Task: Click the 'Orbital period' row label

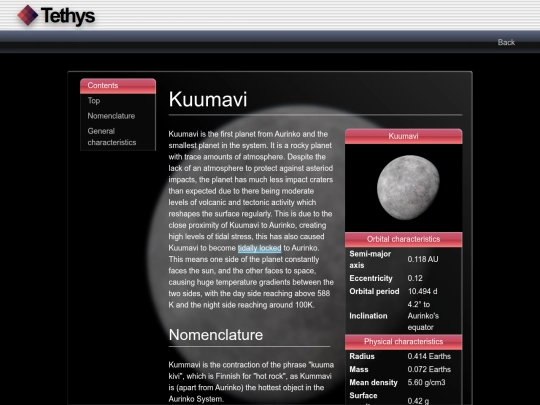Action: (374, 291)
